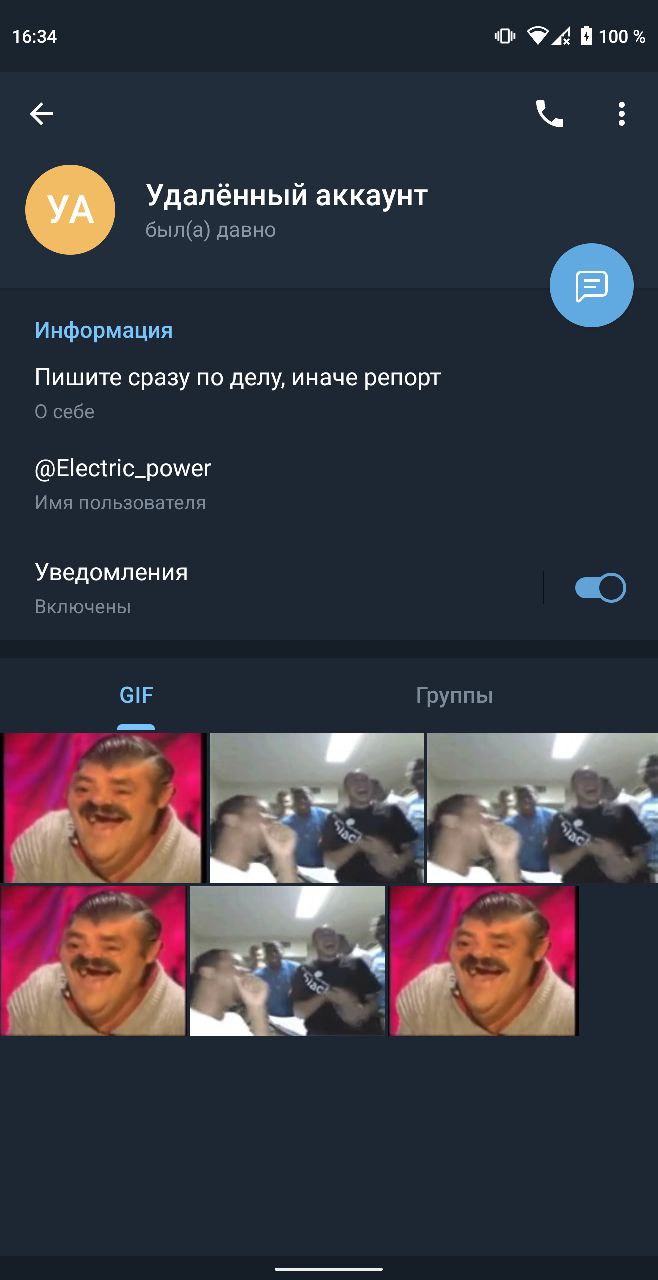Tap the vibrate mode status icon
658x1280 pixels.
tap(505, 36)
